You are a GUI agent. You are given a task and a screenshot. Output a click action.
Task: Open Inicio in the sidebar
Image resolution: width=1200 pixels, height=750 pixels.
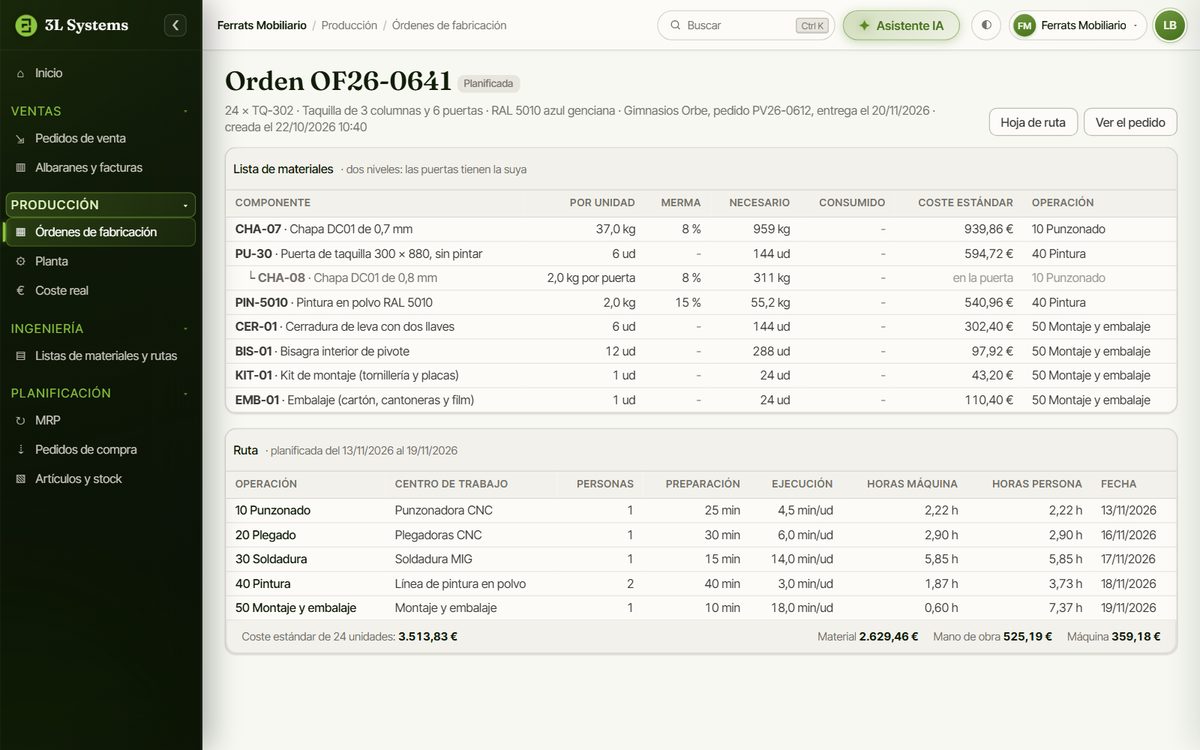click(x=101, y=73)
